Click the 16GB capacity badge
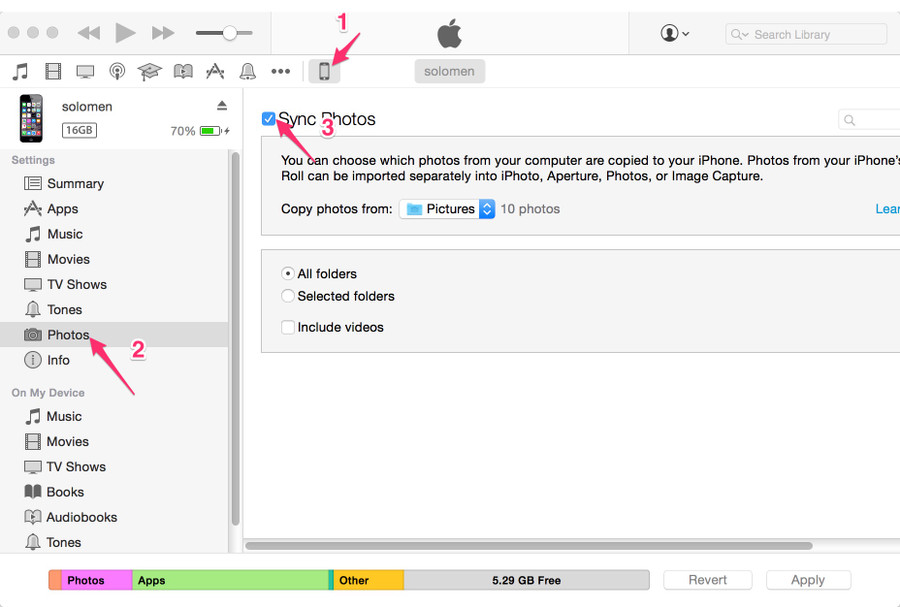The image size is (900, 607). [x=79, y=130]
